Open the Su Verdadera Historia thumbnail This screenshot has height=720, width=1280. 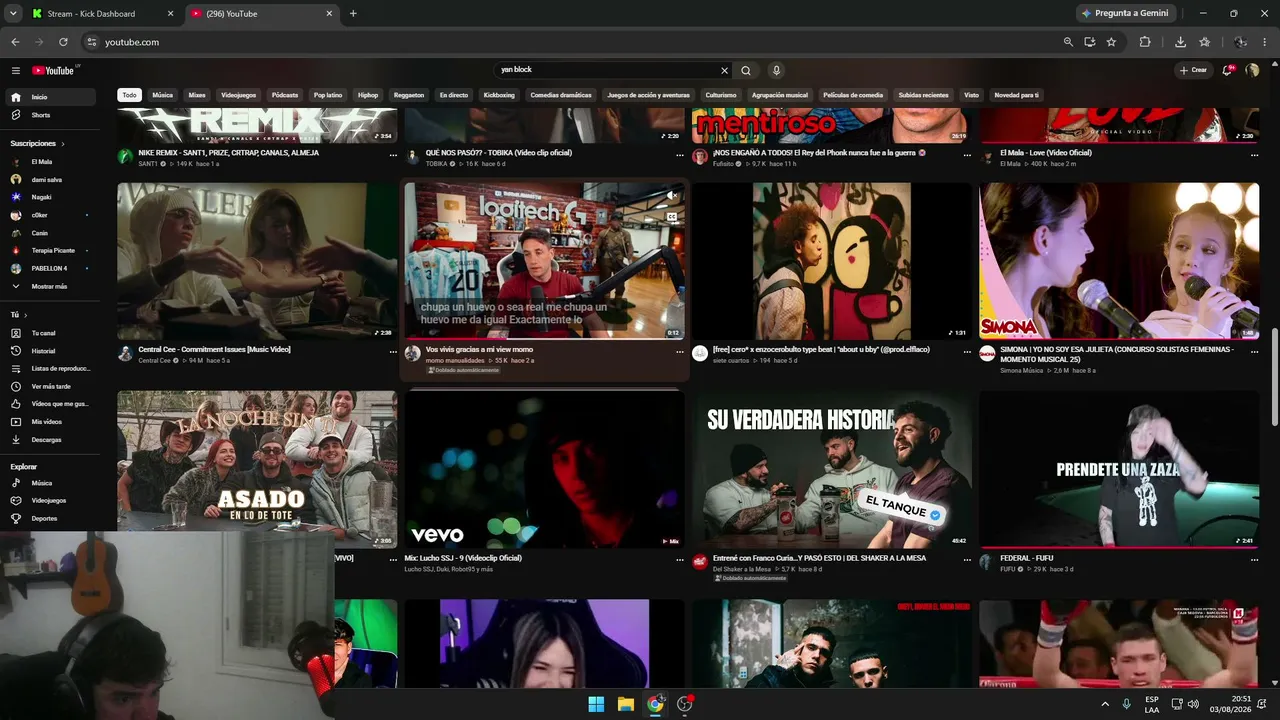(x=832, y=469)
